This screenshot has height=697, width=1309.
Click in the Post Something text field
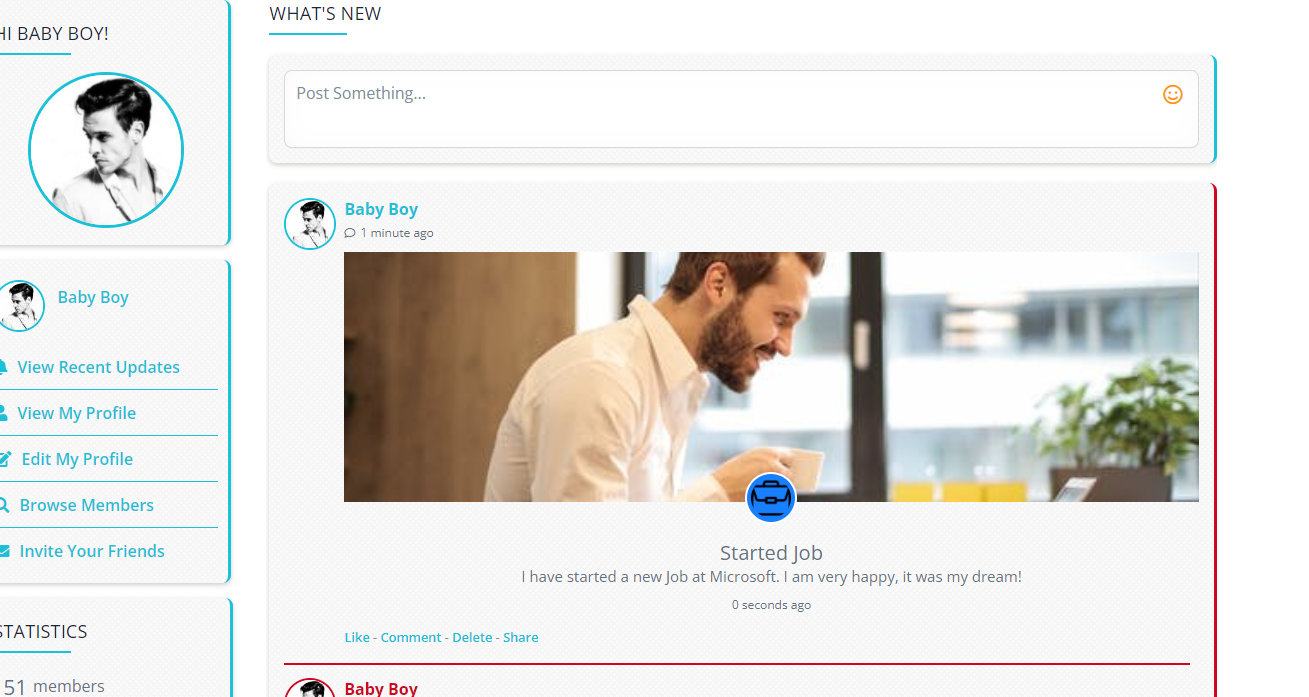pyautogui.click(x=720, y=108)
